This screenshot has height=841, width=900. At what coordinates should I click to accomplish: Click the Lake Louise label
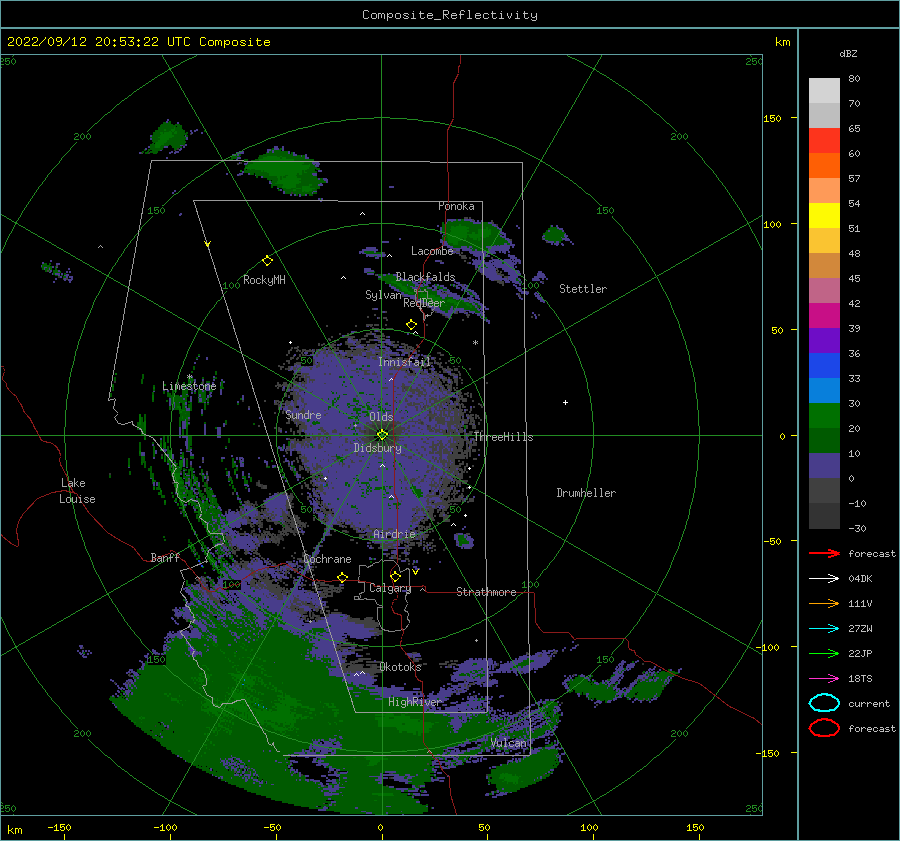click(77, 491)
